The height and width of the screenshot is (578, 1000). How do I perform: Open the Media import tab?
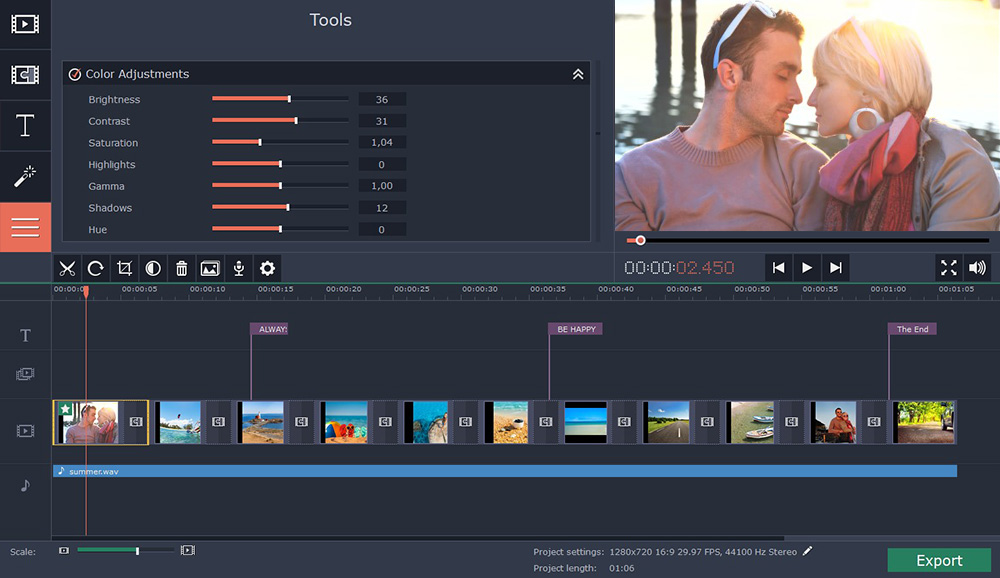point(25,24)
